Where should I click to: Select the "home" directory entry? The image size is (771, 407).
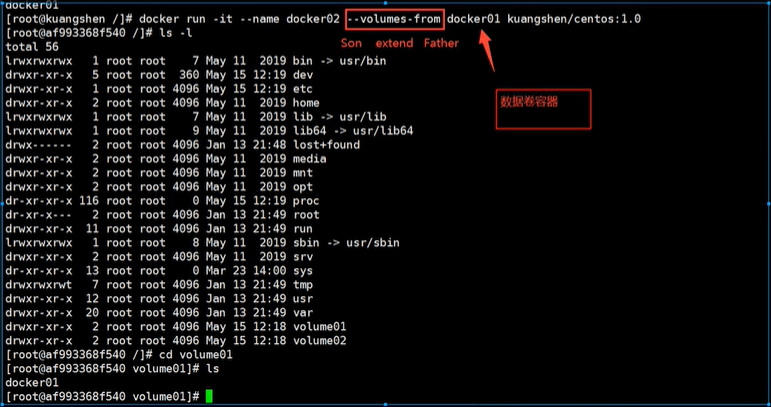click(x=306, y=103)
